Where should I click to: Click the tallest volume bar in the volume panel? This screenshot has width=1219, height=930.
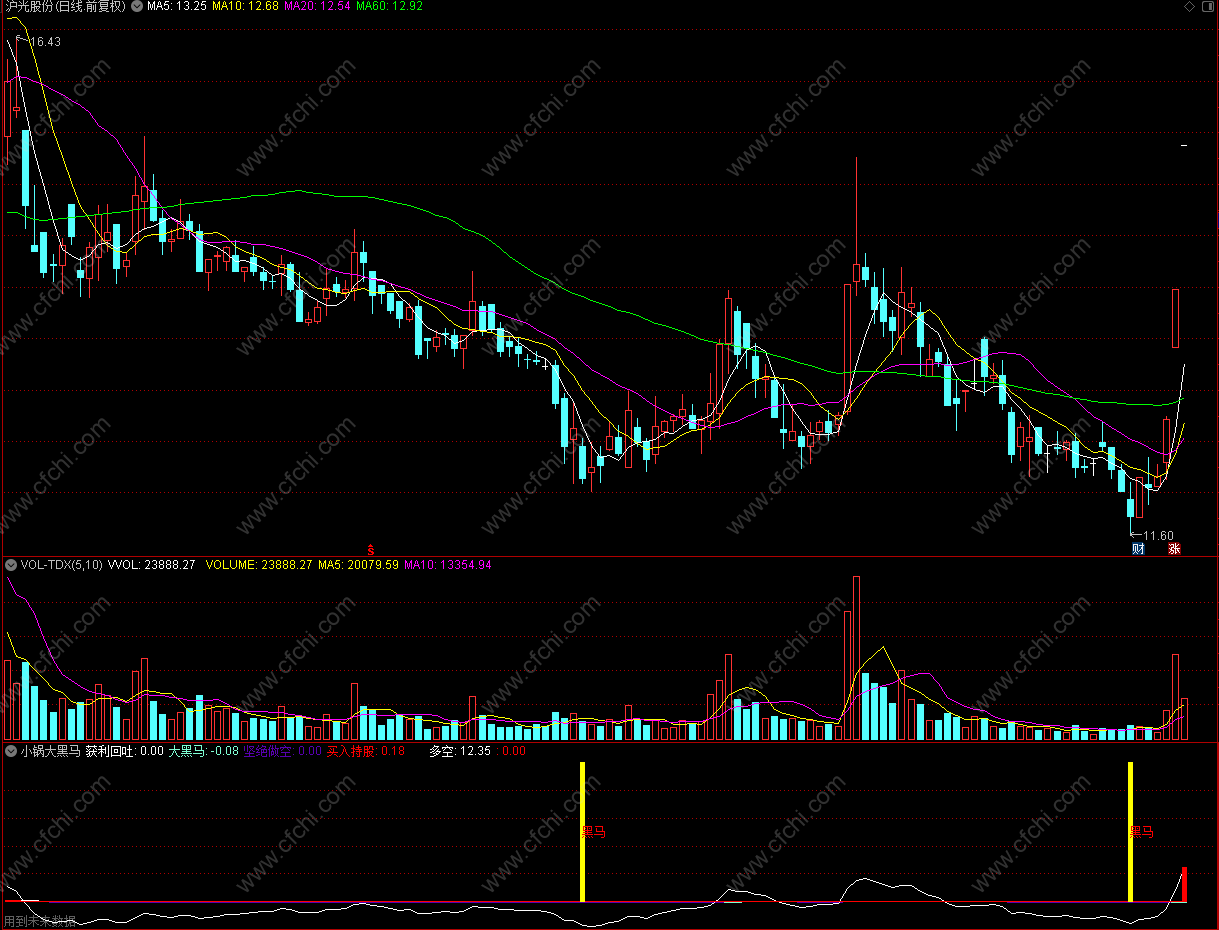856,657
